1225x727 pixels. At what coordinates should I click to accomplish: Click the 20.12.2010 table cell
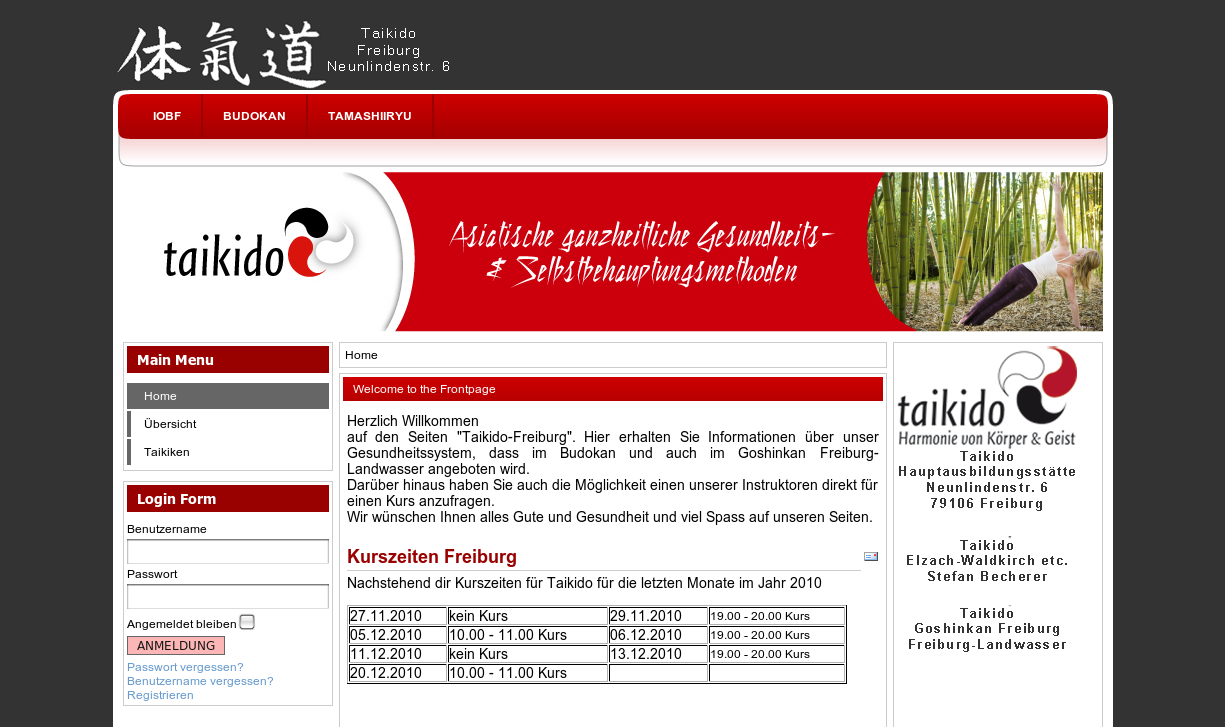tap(397, 673)
